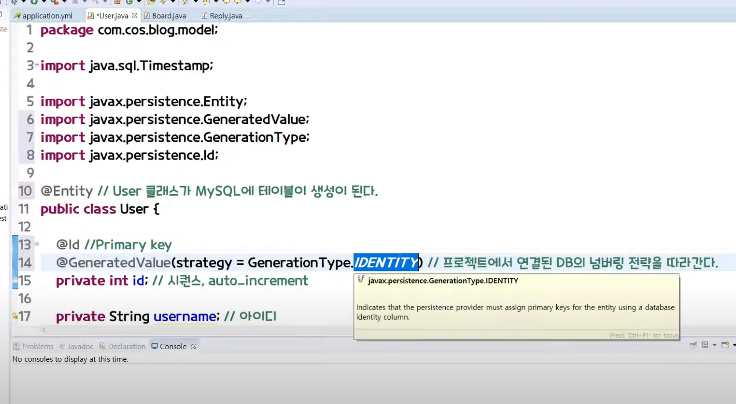
Task: Click javax.persistence.GeneratedValue import line
Action: (x=175, y=119)
